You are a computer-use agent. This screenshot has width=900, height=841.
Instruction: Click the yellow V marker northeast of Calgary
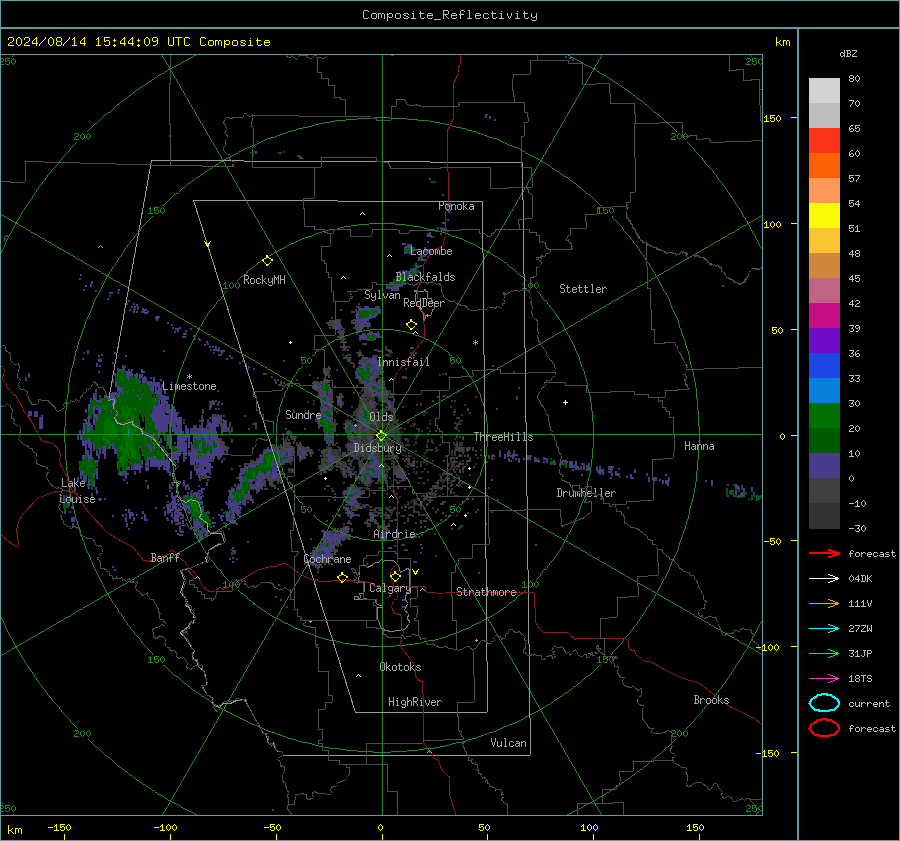416,572
